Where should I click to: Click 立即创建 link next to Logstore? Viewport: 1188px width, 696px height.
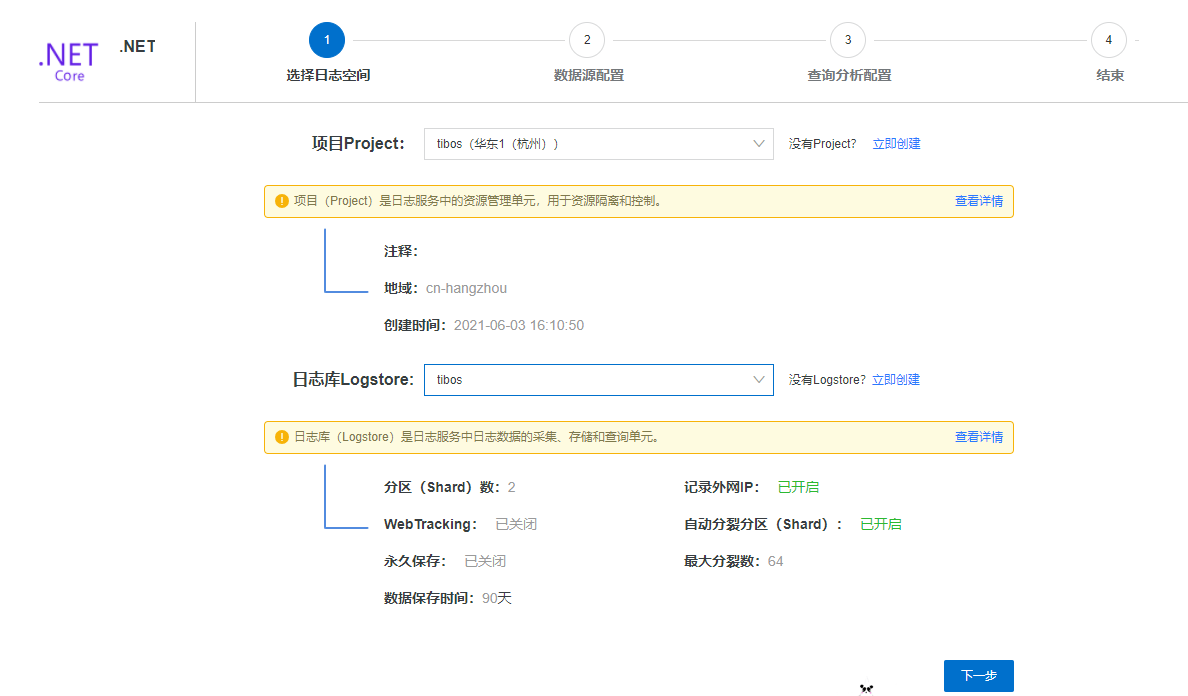896,379
